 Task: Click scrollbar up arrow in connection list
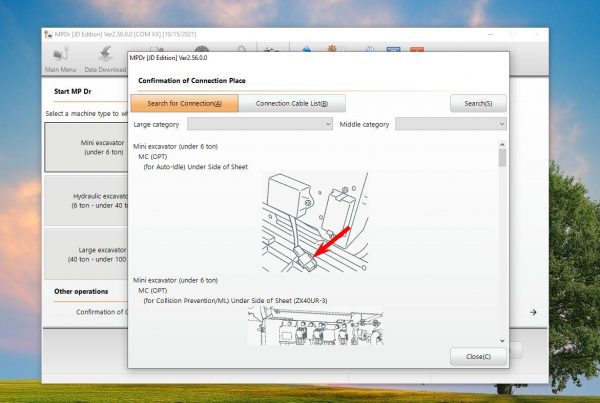pos(502,144)
